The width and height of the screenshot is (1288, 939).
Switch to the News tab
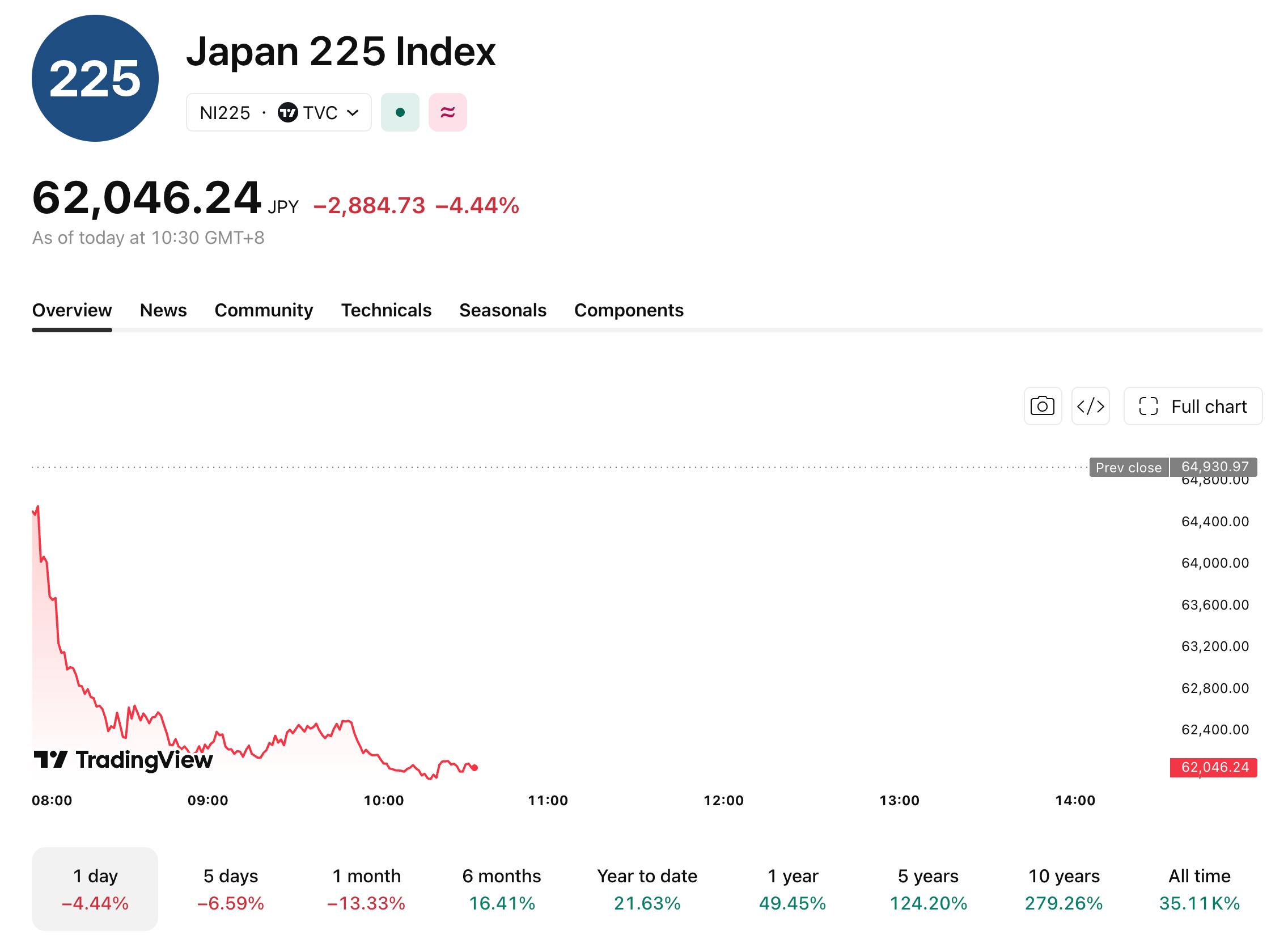pyautogui.click(x=163, y=310)
